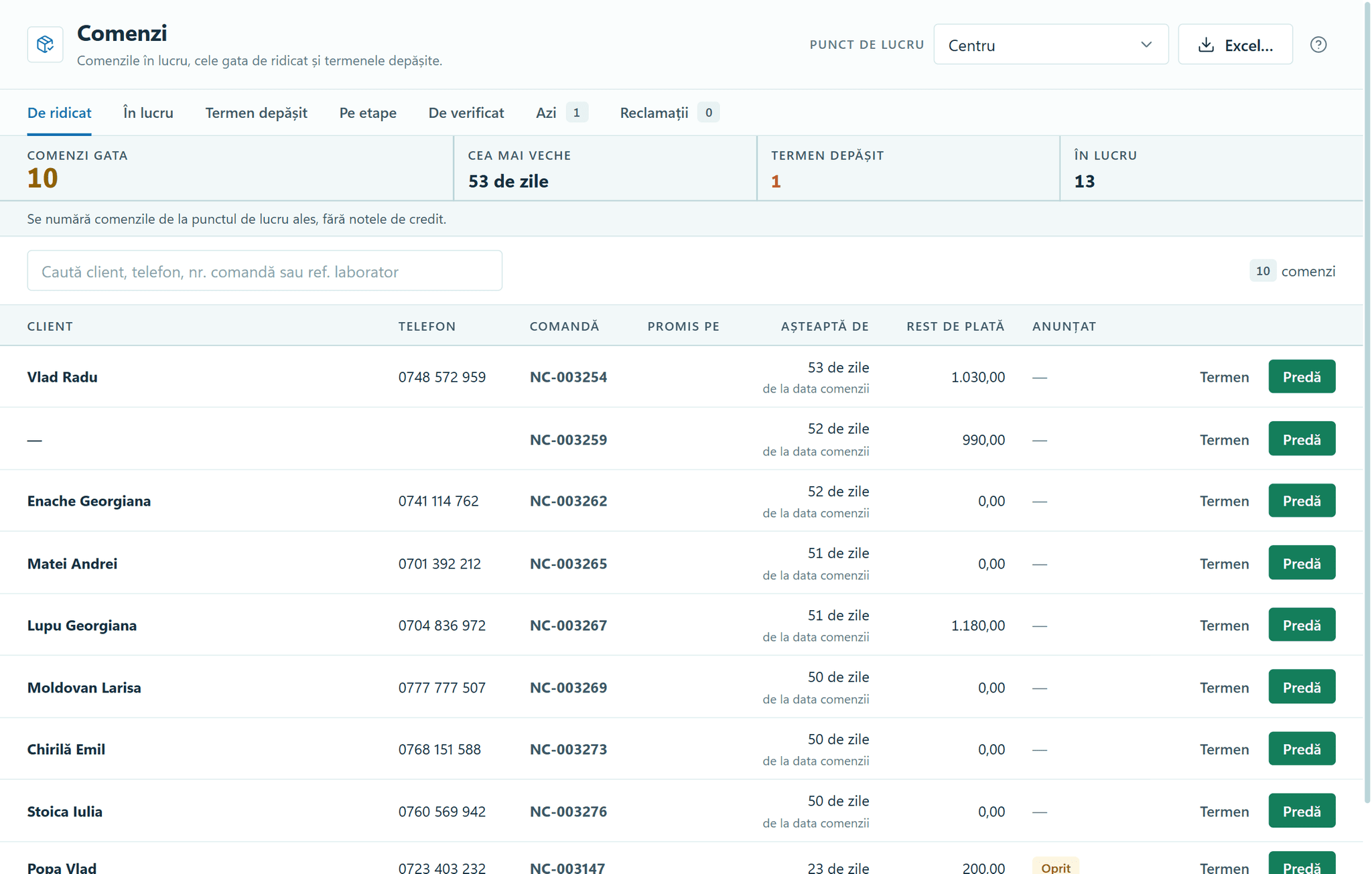Focus the client search input field
1372x874 pixels.
(x=265, y=271)
